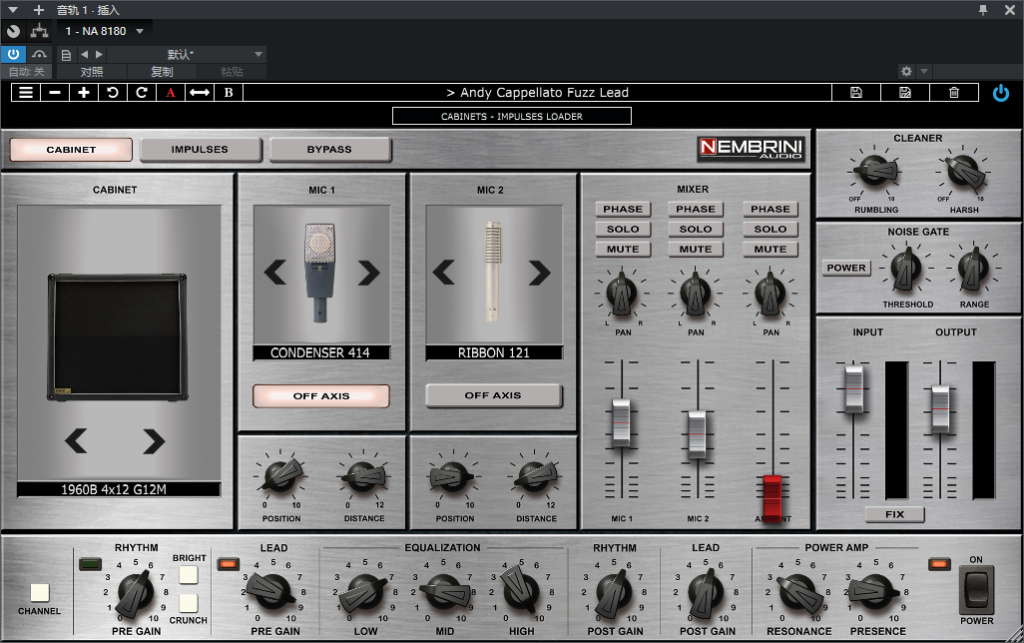
Task: Select next cabinet with right arrow
Action: coord(153,441)
